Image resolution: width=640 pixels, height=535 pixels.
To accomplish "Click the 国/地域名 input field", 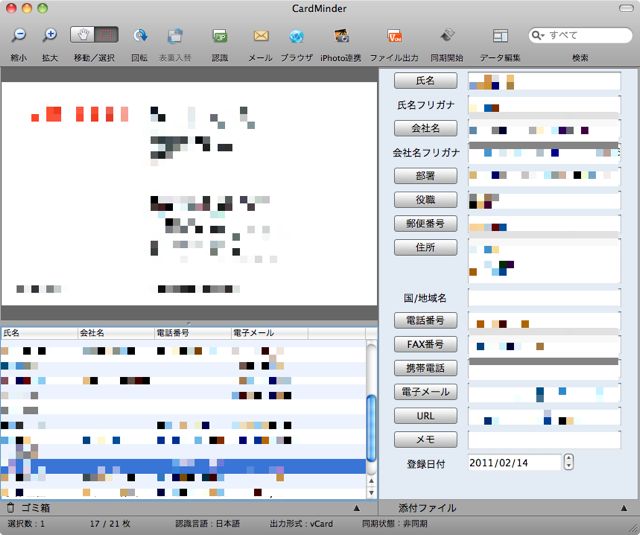I will (x=544, y=298).
